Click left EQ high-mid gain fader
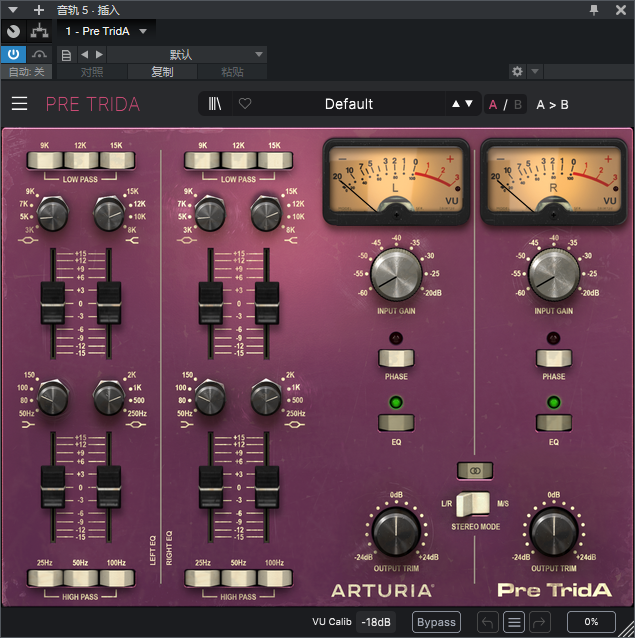Viewport: 635px width, 638px height. click(x=53, y=303)
